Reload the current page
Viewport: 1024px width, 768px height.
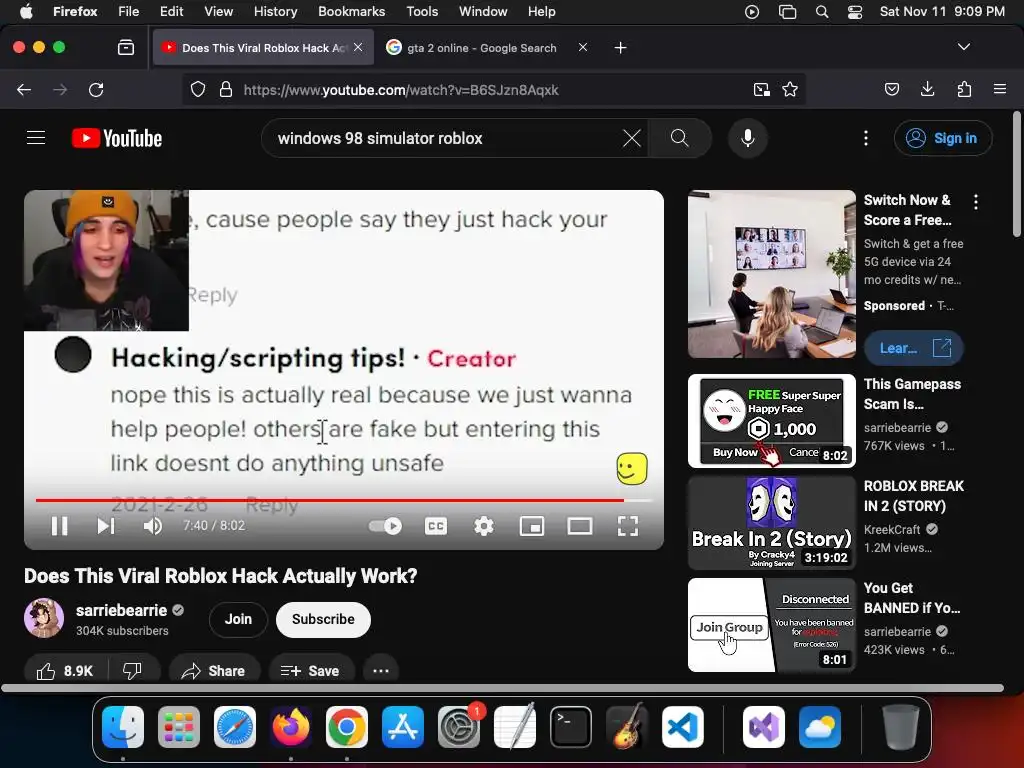point(96,89)
